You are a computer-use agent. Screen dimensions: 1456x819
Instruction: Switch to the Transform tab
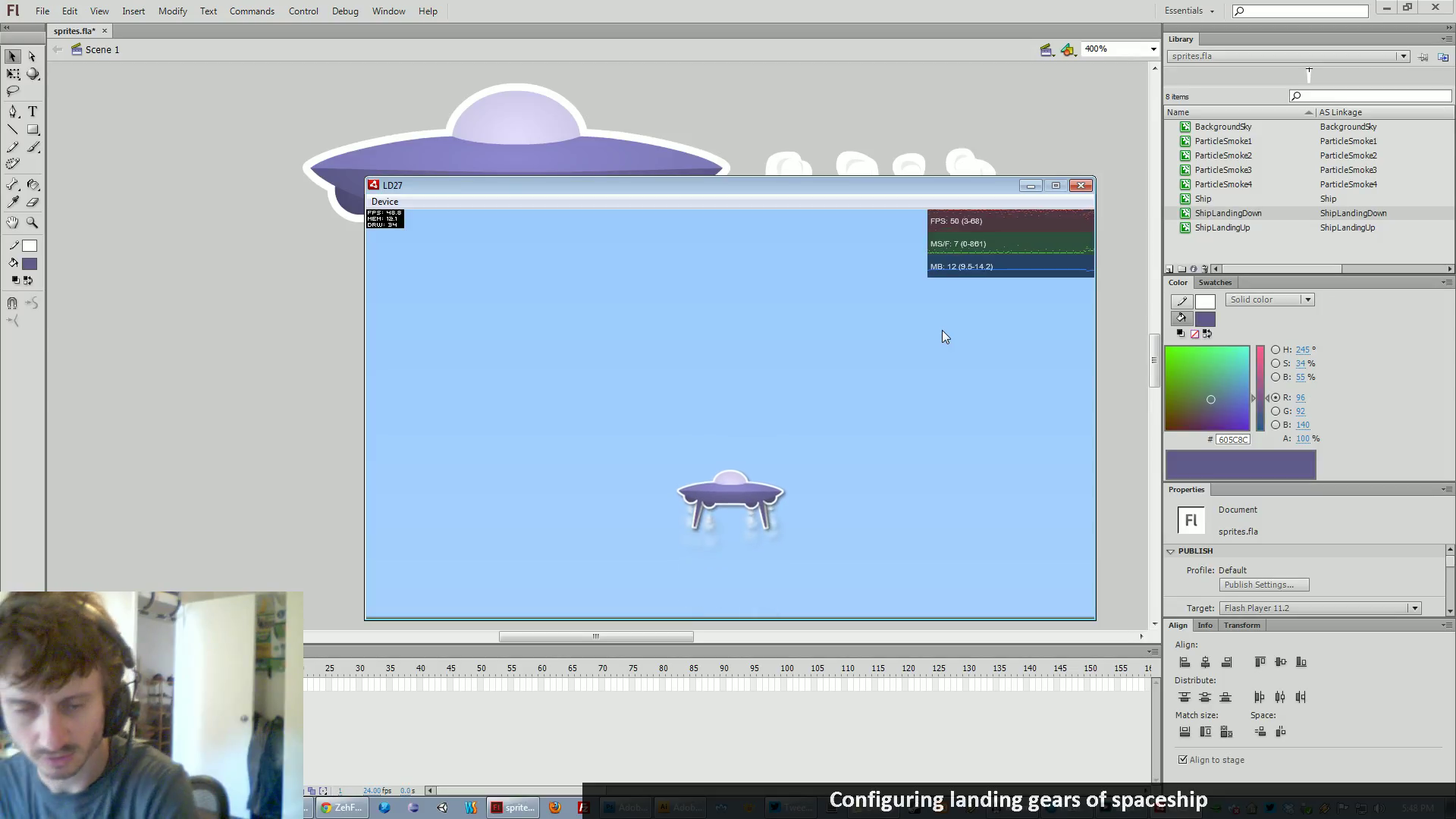point(1241,626)
